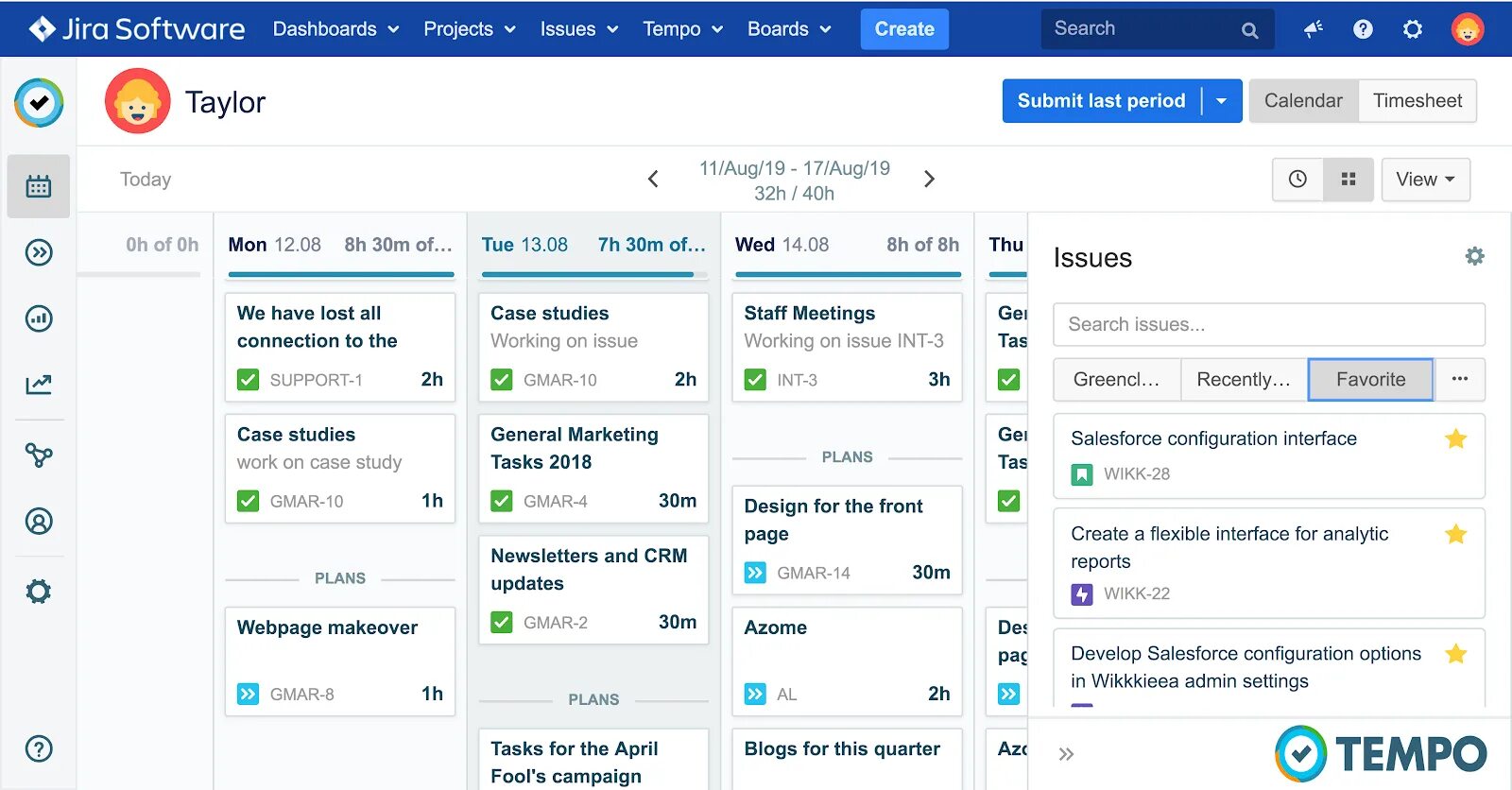Viewport: 1512px width, 790px height.
Task: Click the Jira Software logo
Action: pyautogui.click(x=136, y=29)
